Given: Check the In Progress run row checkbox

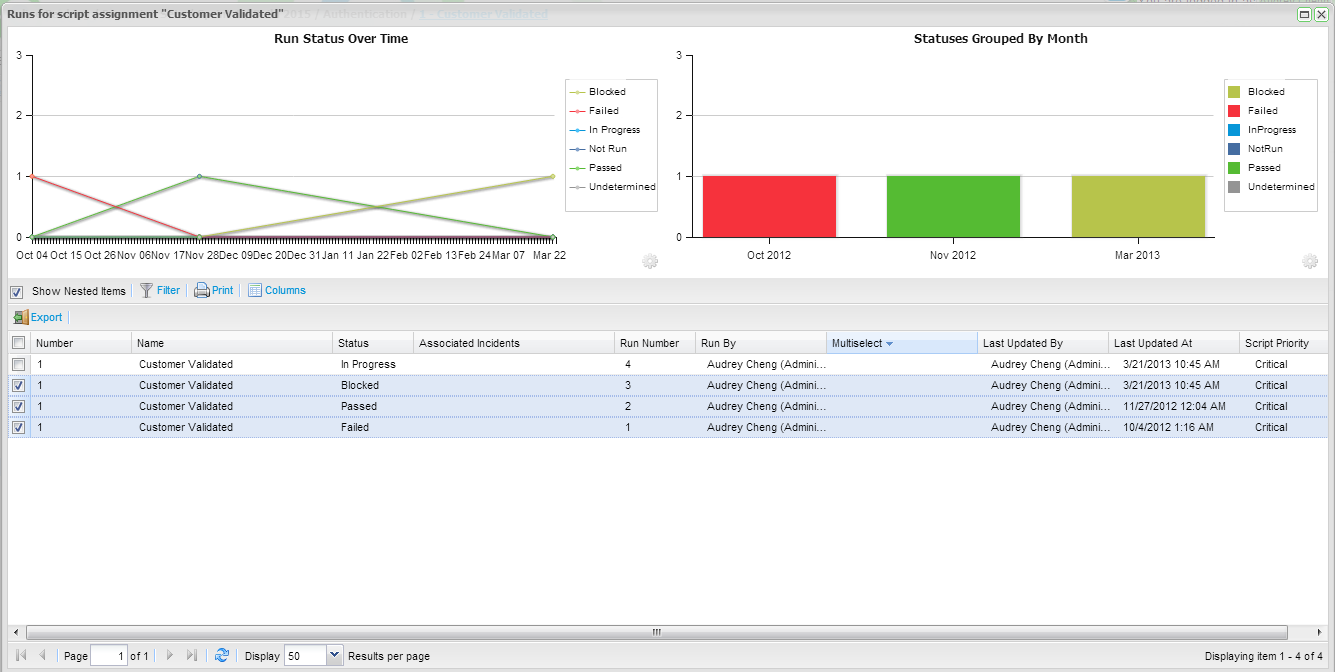Looking at the screenshot, I should (18, 365).
